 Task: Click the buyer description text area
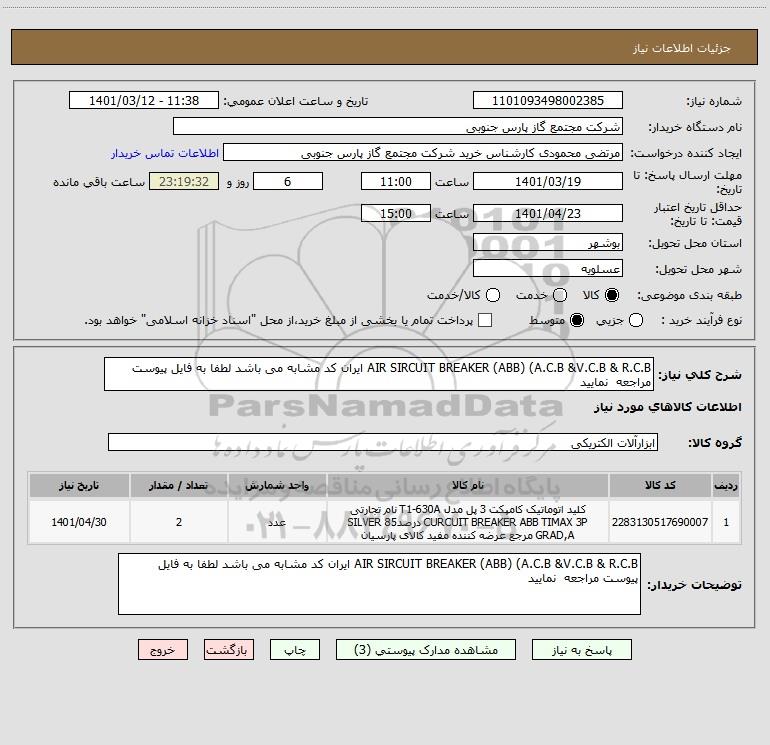pyautogui.click(x=379, y=584)
